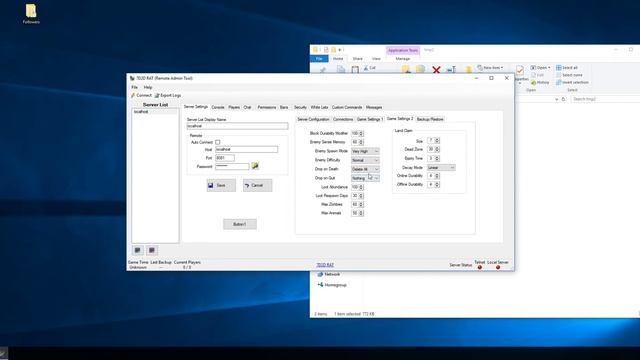Open the Drop on Death dropdown
Screen dimensions: 640x360
(365, 169)
